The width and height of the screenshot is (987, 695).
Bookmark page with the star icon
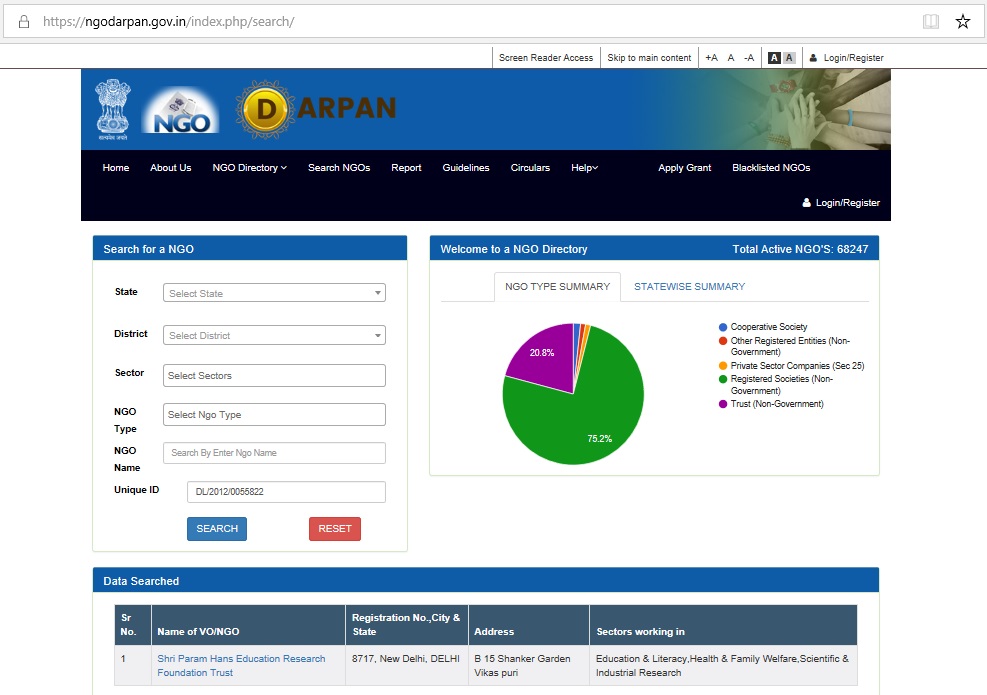(x=962, y=22)
